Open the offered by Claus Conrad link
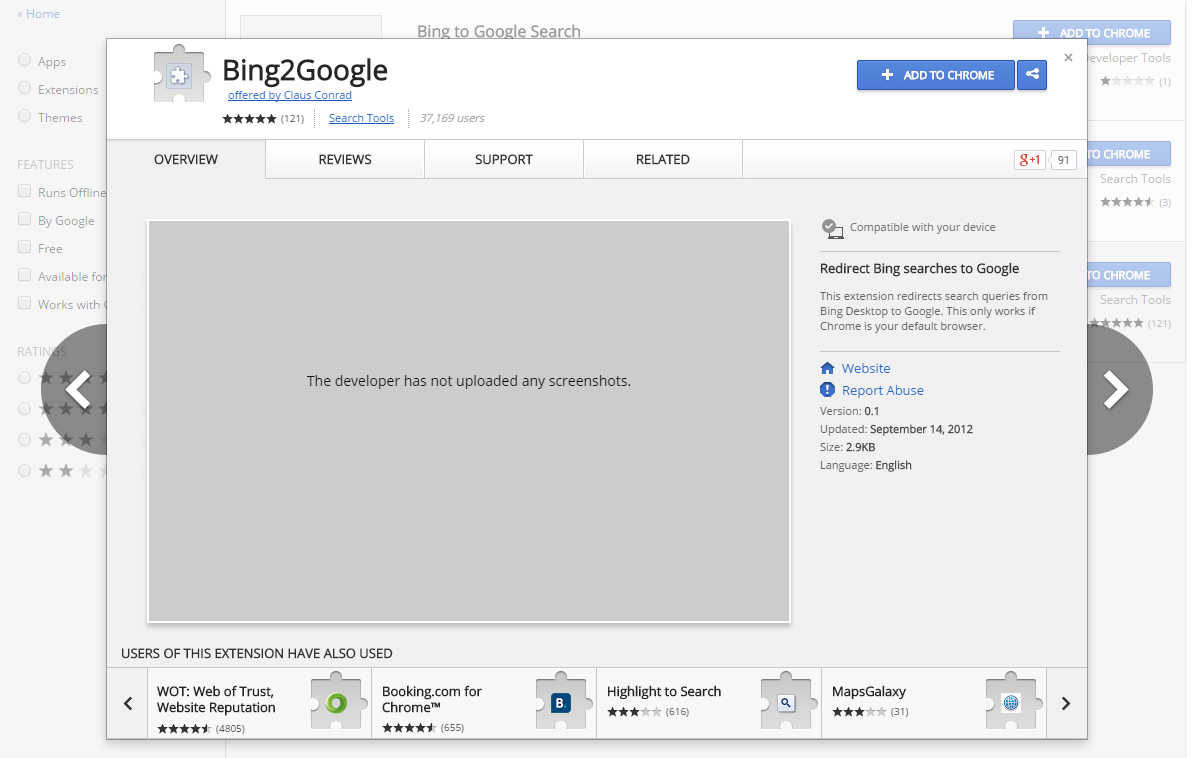This screenshot has width=1193, height=758. pyautogui.click(x=290, y=95)
